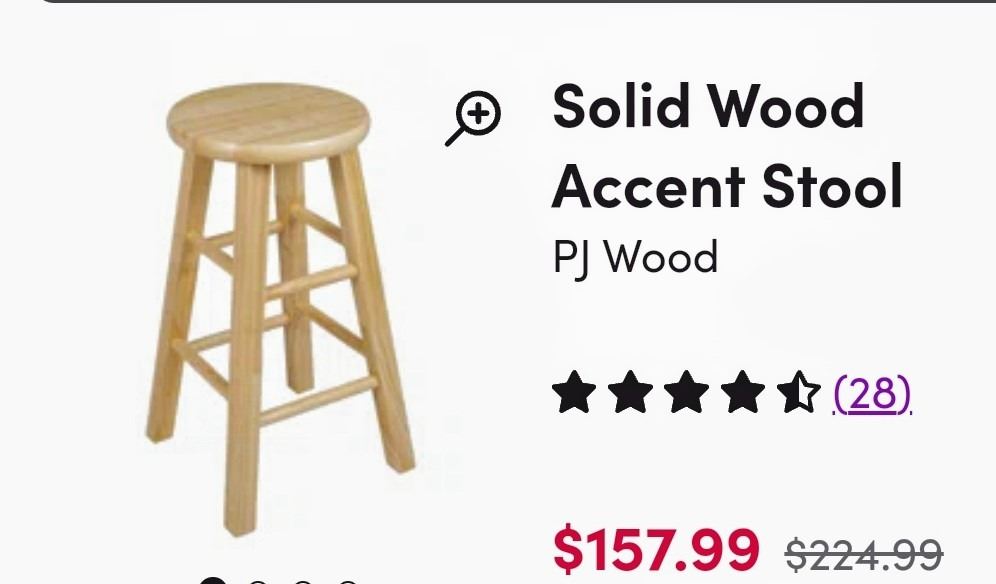Viewport: 996px width, 584px height.
Task: Click the $157.99 sale price
Action: click(x=656, y=549)
